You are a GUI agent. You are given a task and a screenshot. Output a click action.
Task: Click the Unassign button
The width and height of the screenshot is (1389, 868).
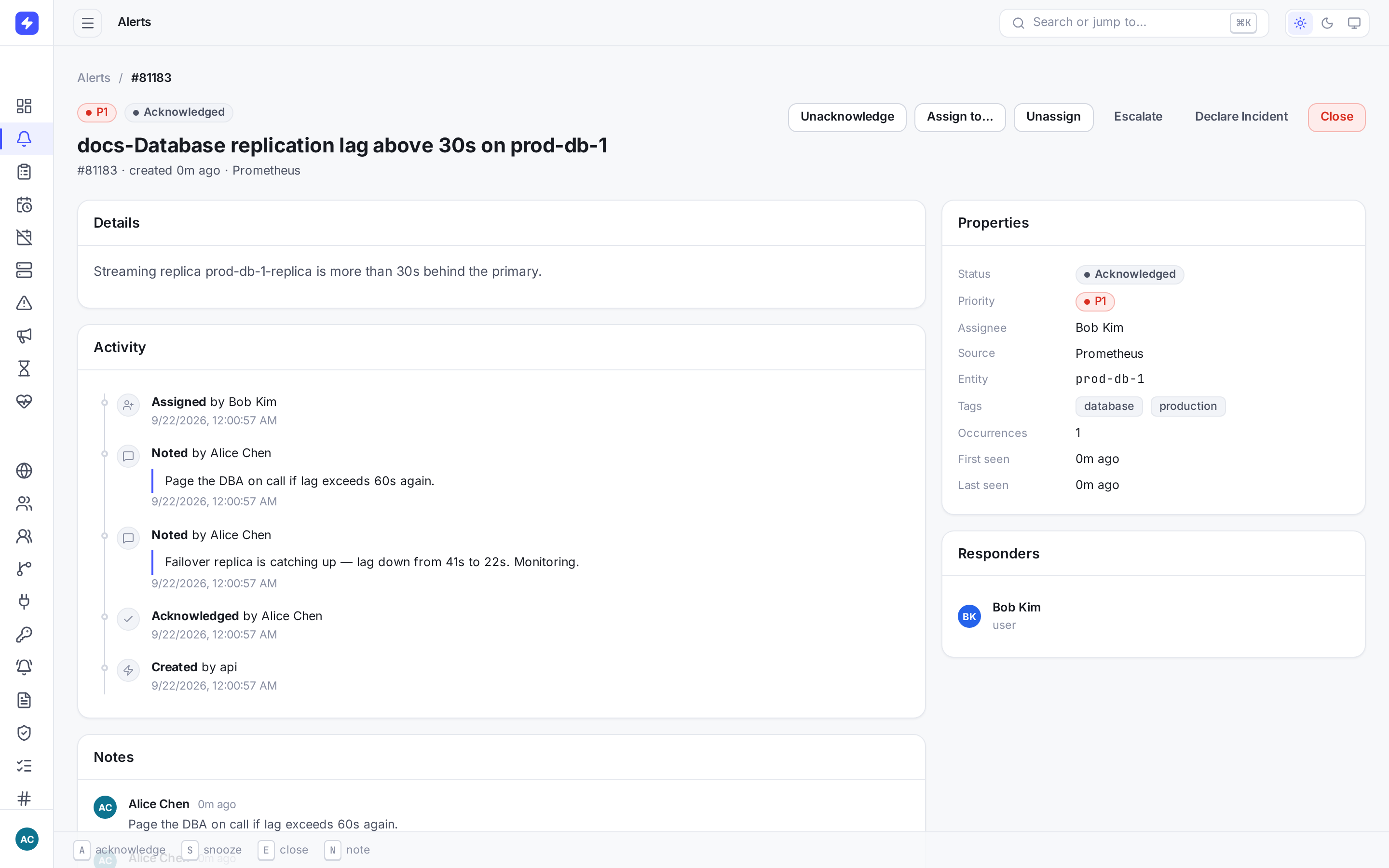(x=1053, y=117)
